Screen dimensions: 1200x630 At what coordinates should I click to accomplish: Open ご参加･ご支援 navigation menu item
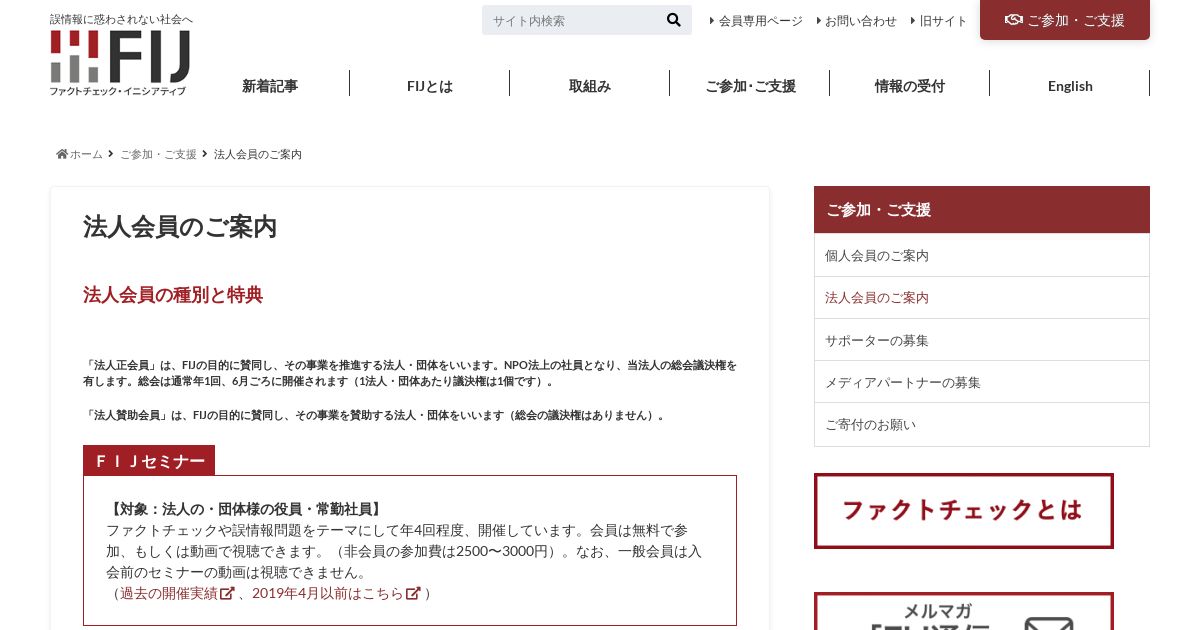(750, 85)
